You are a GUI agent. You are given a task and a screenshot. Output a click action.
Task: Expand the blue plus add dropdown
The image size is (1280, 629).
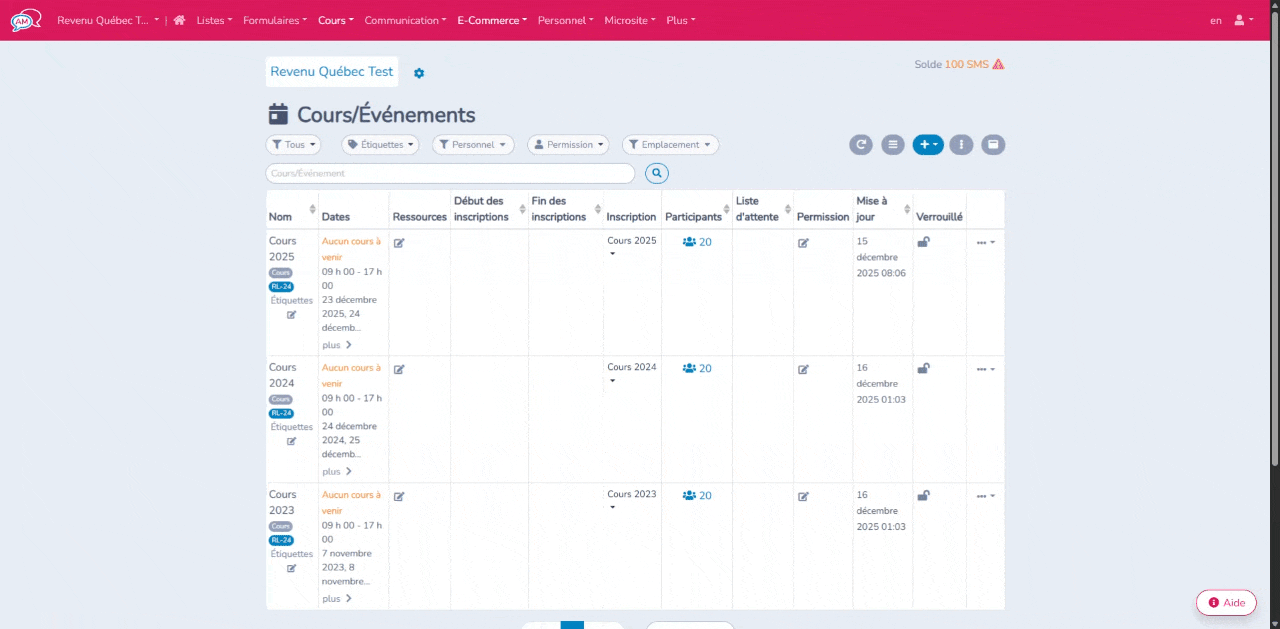[928, 145]
